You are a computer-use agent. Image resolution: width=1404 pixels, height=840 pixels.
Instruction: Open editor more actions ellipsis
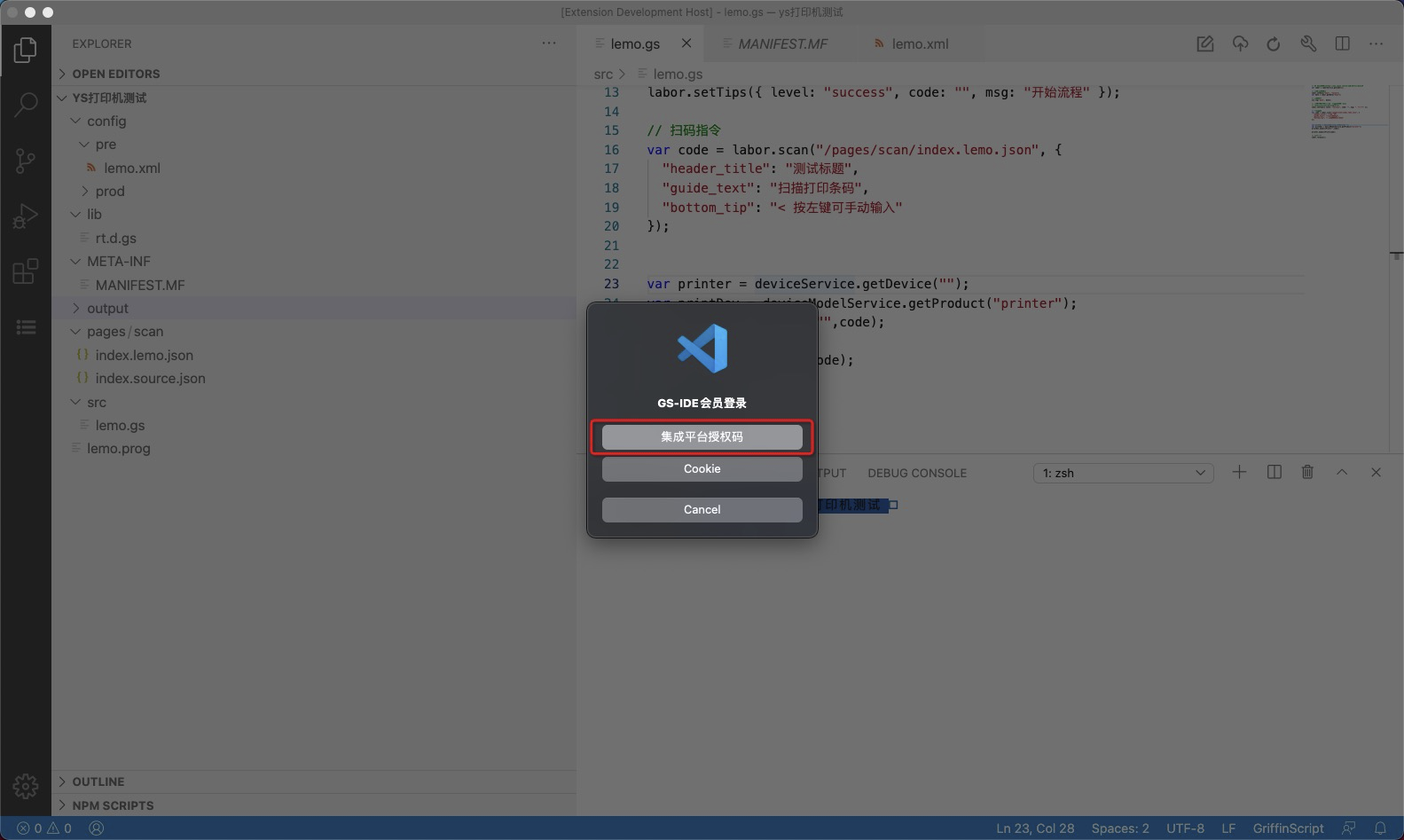click(1377, 43)
